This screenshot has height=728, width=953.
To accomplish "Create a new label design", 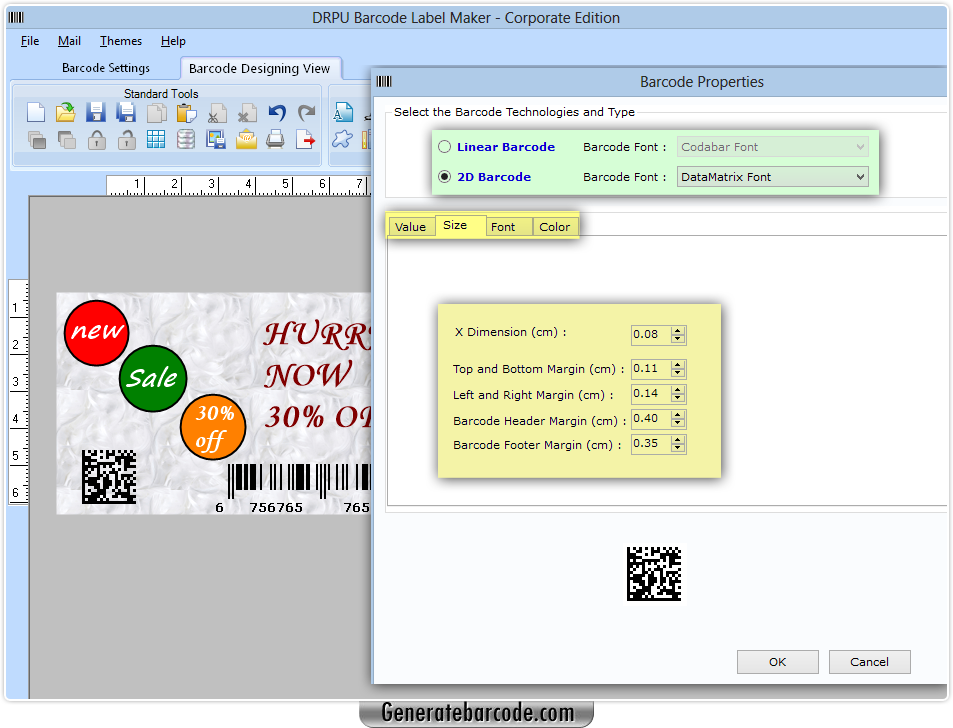I will point(35,112).
